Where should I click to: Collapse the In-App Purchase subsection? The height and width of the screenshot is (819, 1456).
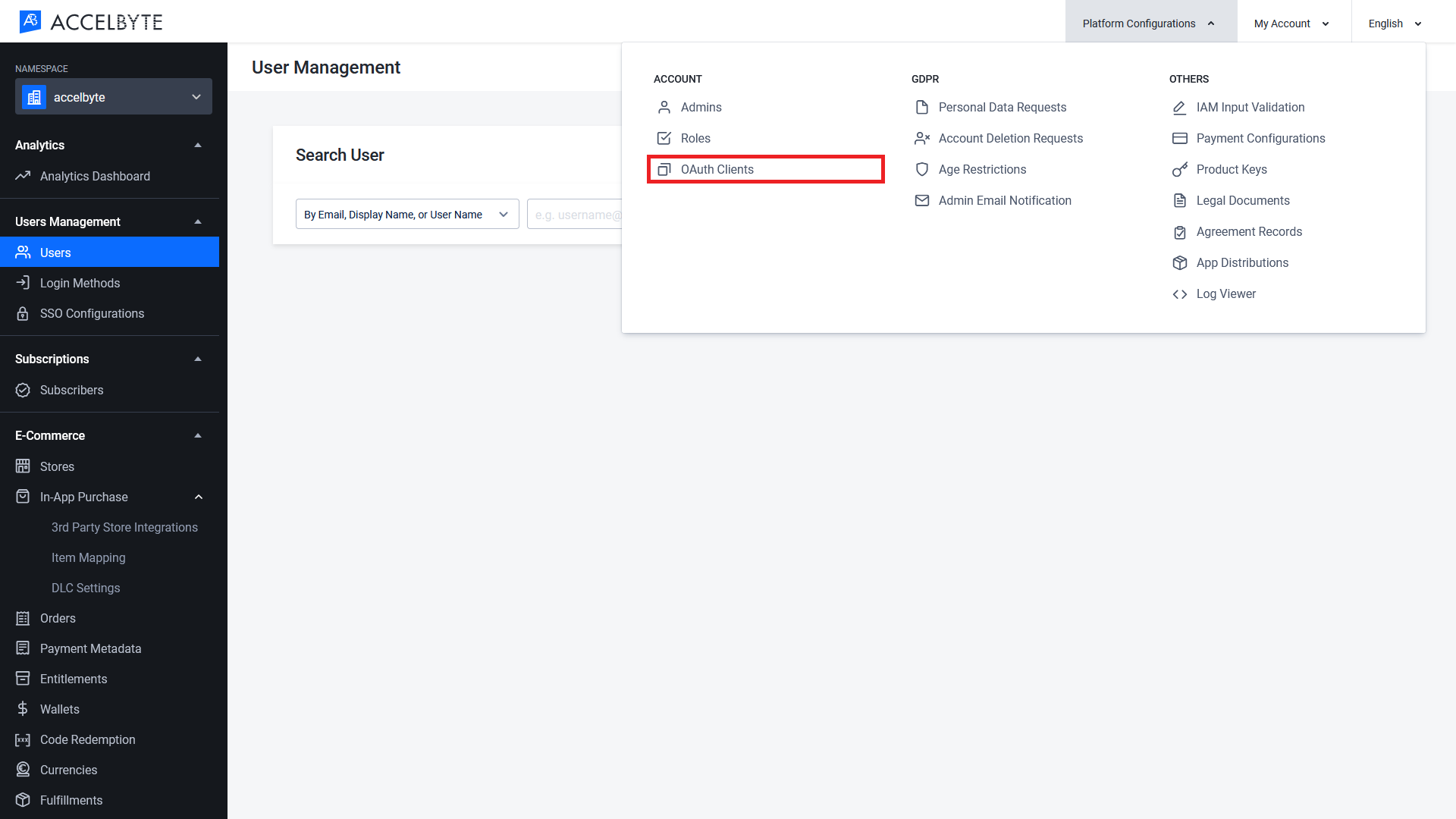click(198, 497)
